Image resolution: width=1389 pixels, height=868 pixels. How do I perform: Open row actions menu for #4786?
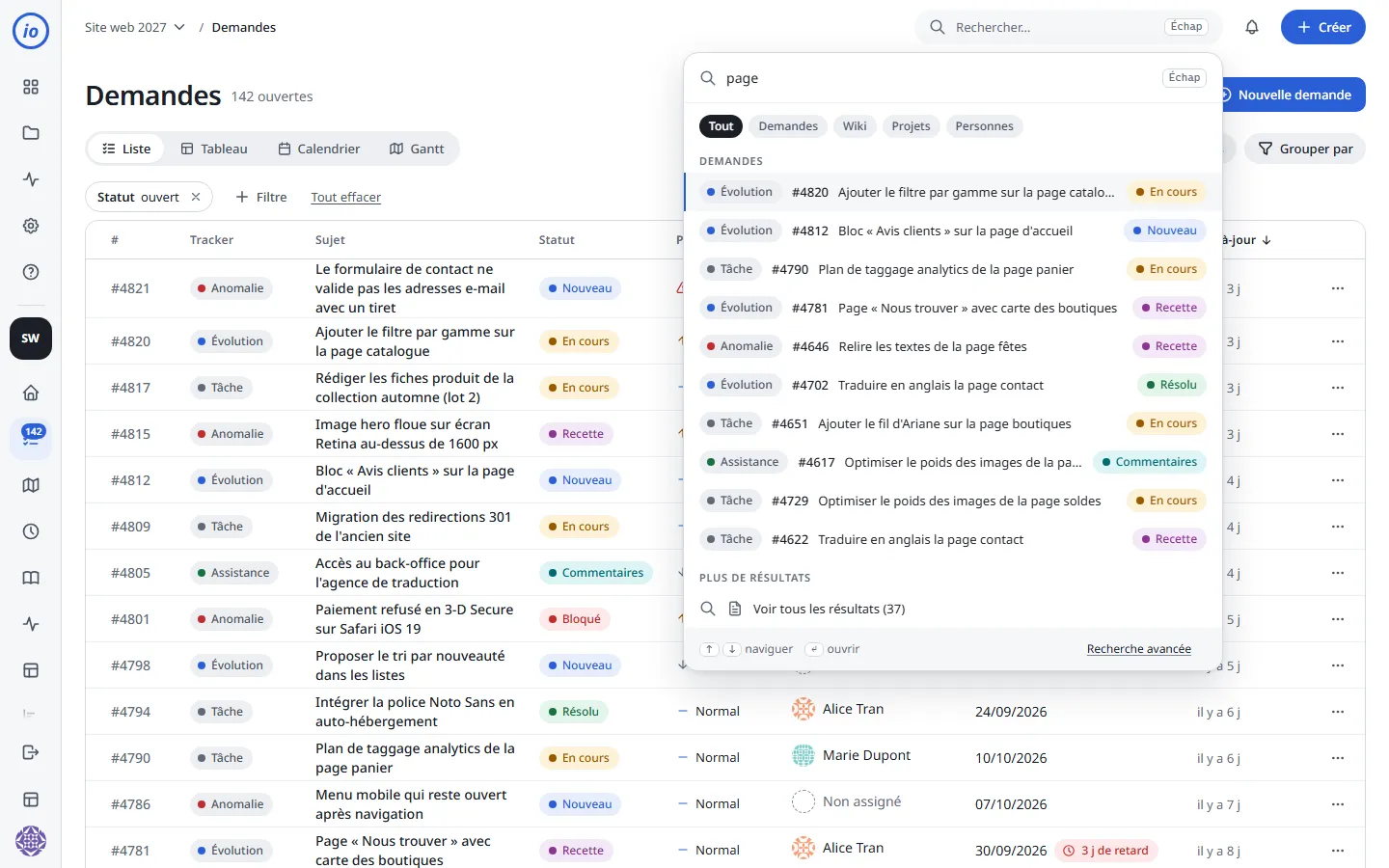click(x=1337, y=804)
